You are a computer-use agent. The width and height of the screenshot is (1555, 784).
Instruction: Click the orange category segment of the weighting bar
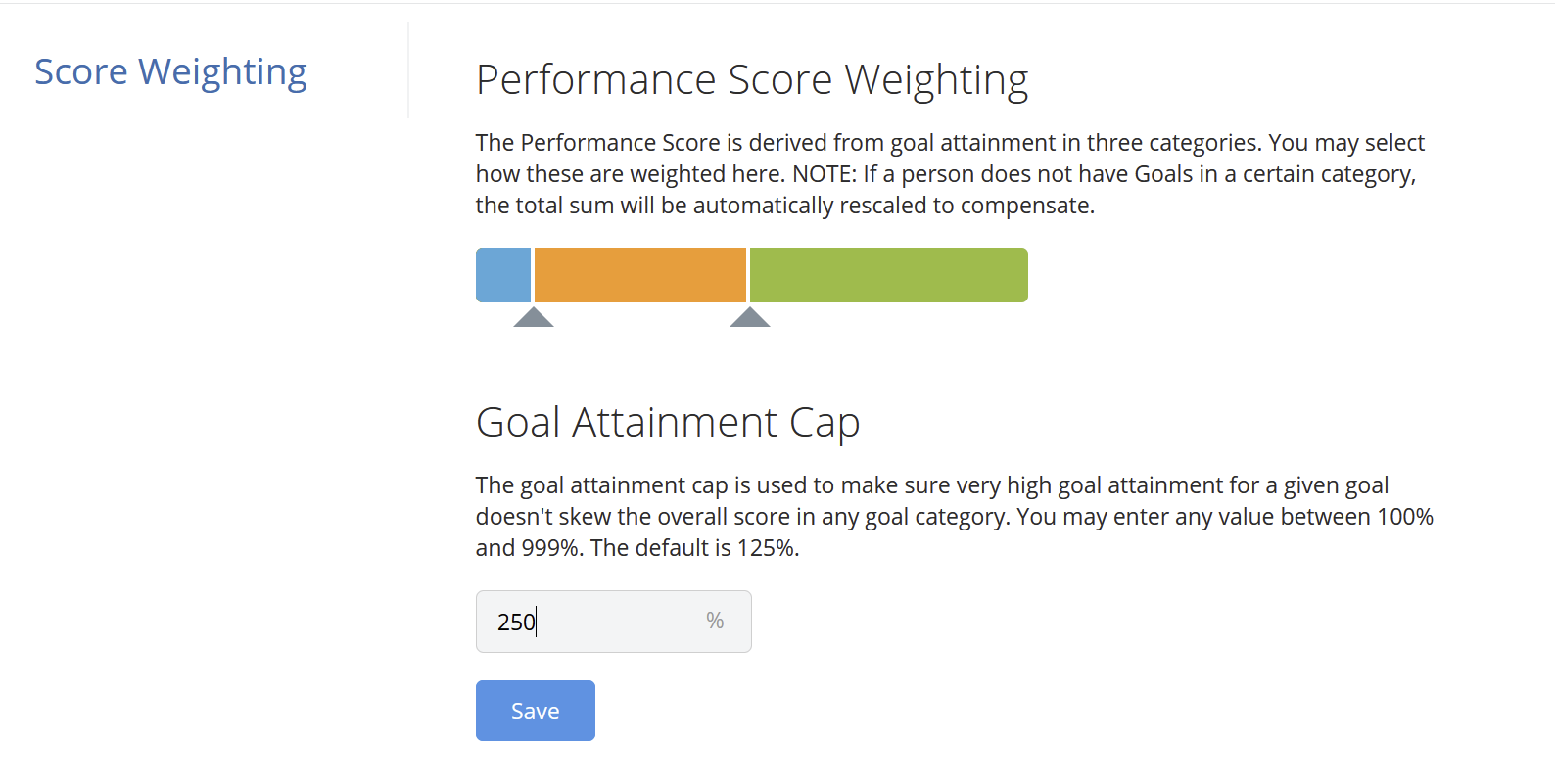pos(638,275)
